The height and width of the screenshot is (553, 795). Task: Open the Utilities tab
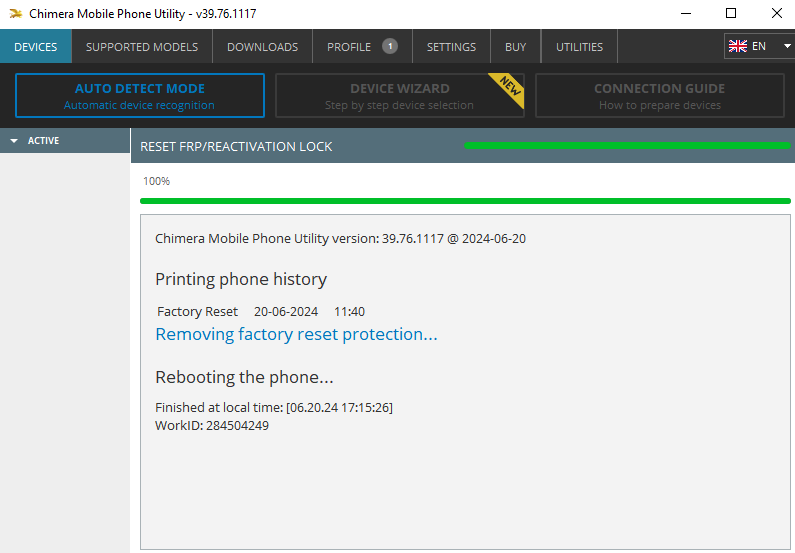tap(580, 47)
